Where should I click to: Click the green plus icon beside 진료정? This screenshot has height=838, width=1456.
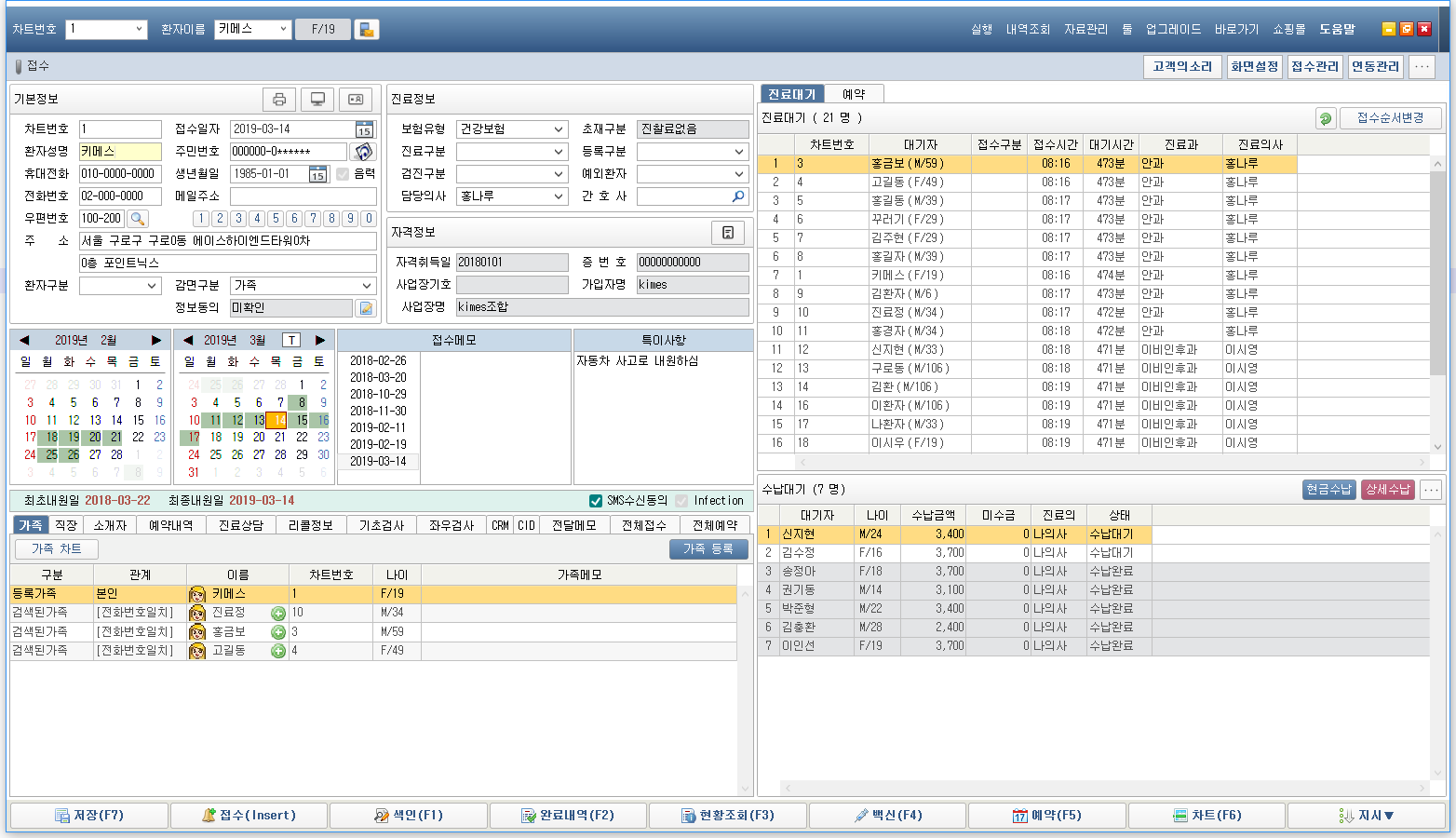coord(278,613)
